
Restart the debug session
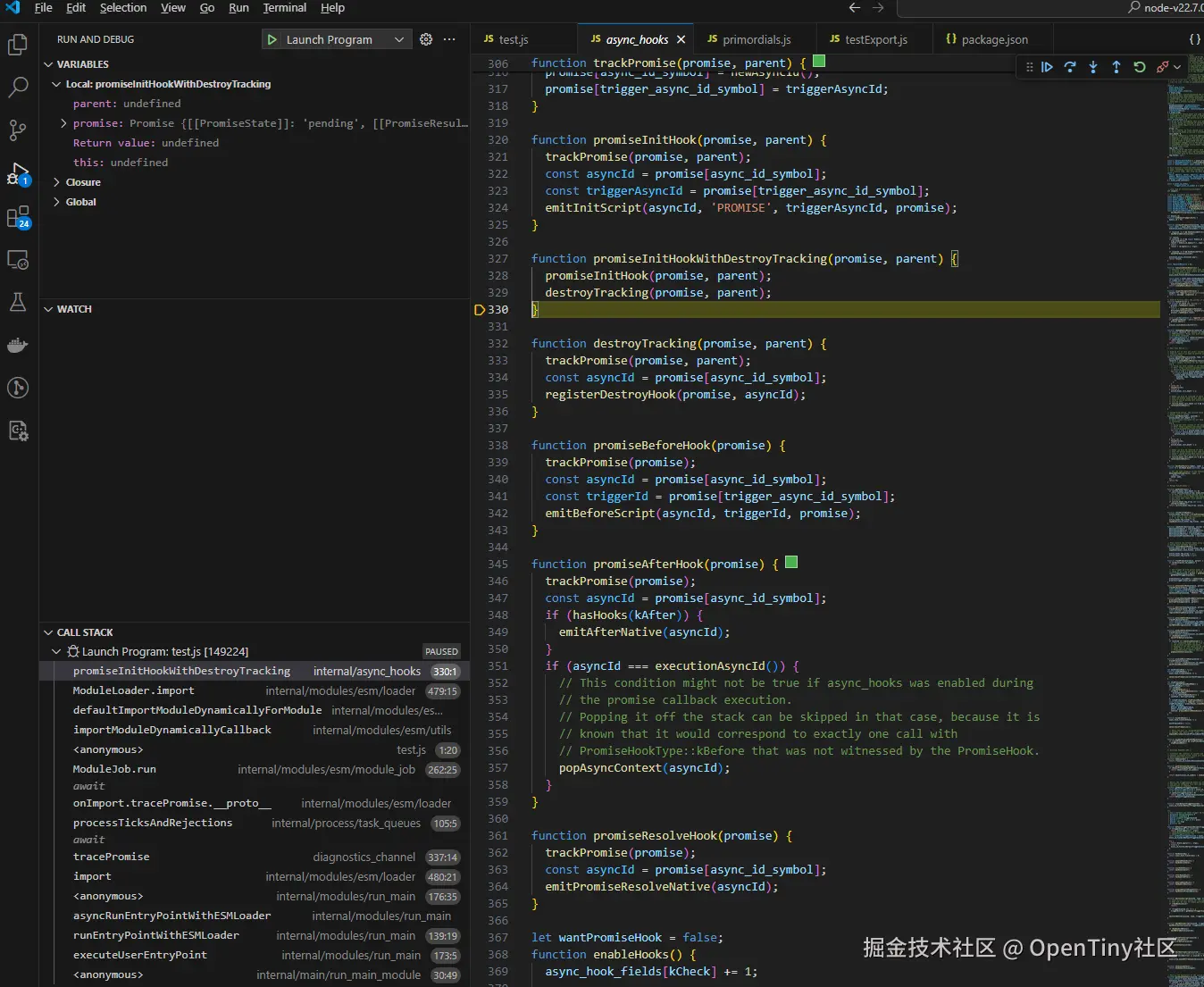point(1140,67)
